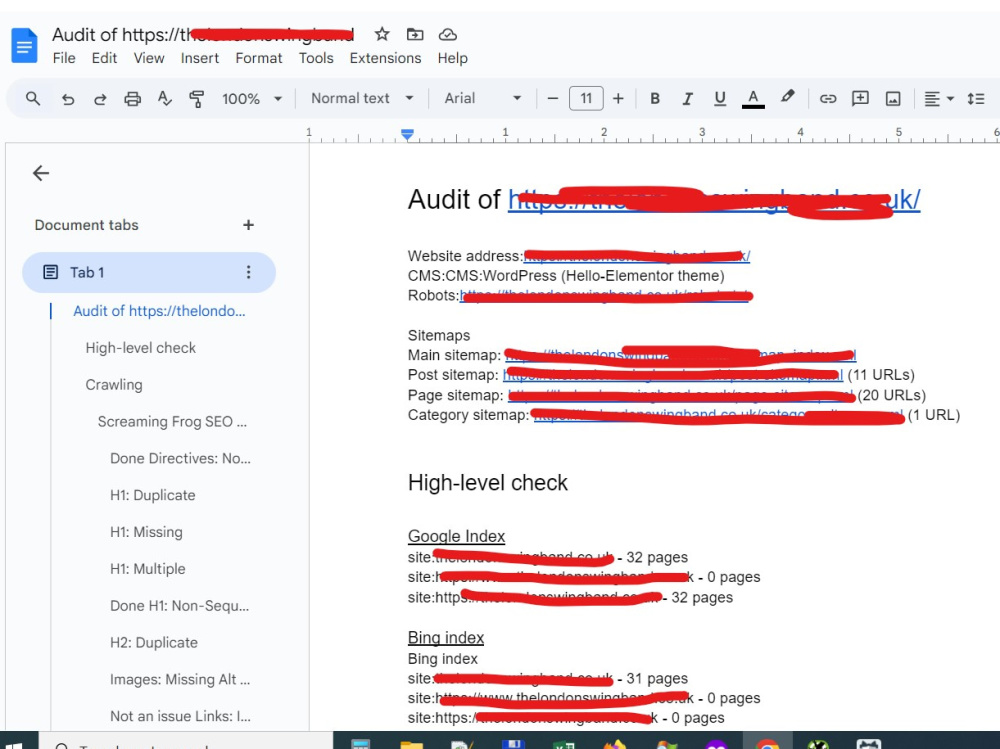Jump to High-level check outline item
This screenshot has width=1000, height=749.
pos(140,348)
